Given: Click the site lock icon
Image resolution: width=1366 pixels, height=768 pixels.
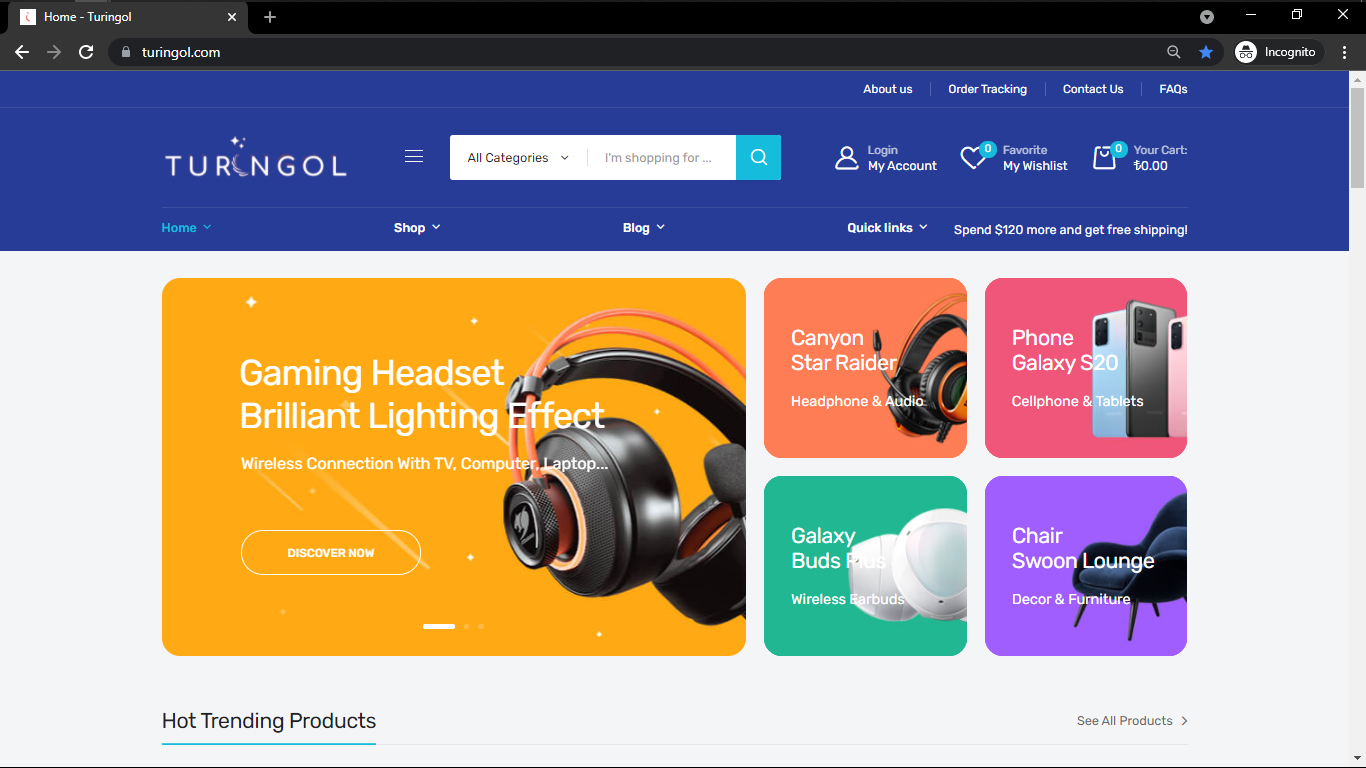Looking at the screenshot, I should pyautogui.click(x=126, y=52).
